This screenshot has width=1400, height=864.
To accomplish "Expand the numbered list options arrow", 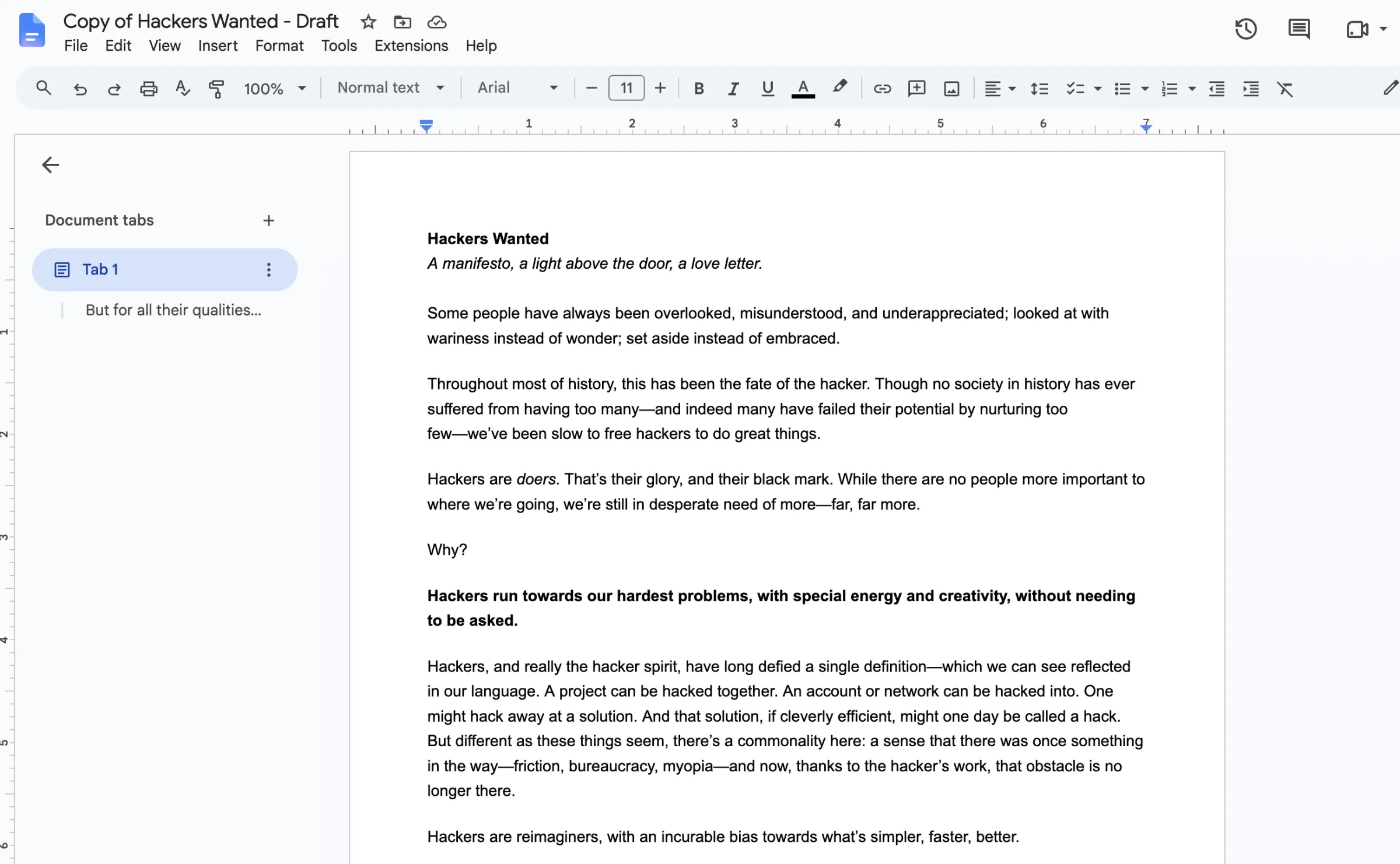I will coord(1192,89).
